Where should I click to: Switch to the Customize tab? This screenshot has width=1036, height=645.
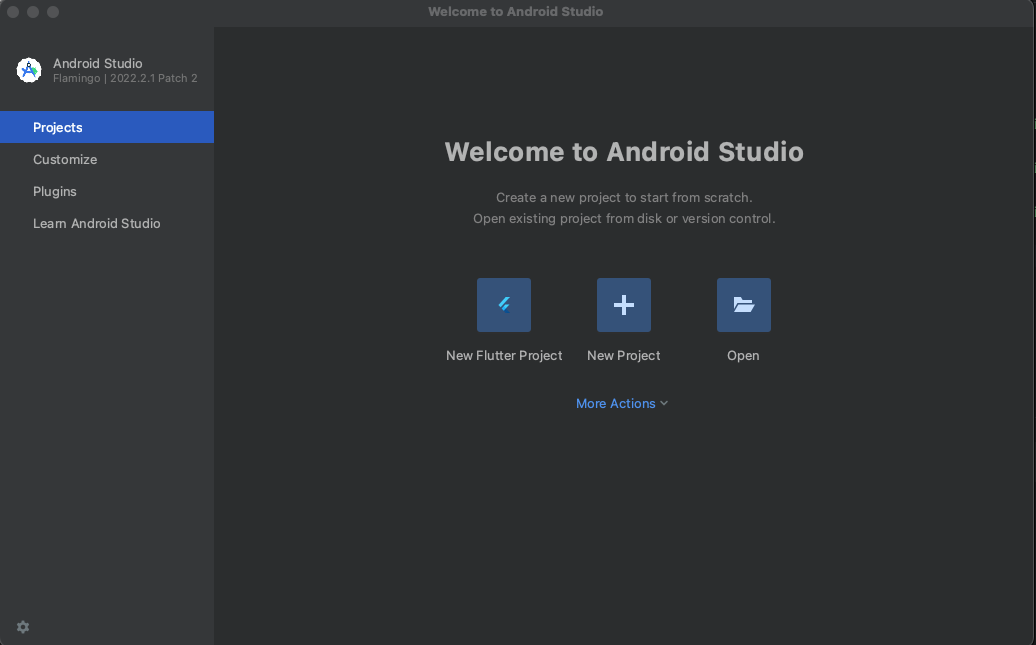[x=107, y=159]
